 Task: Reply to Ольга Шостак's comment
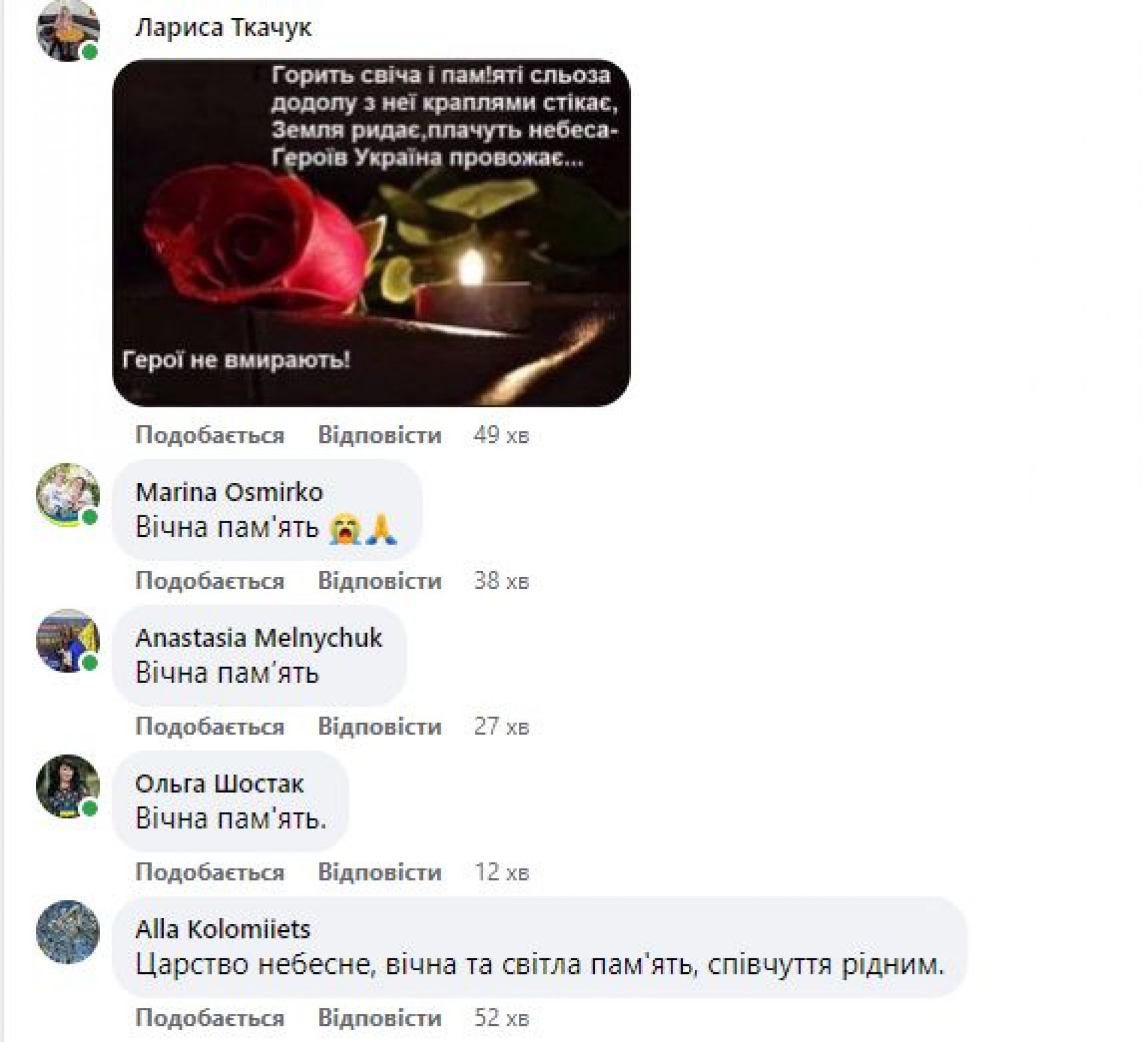(x=380, y=873)
